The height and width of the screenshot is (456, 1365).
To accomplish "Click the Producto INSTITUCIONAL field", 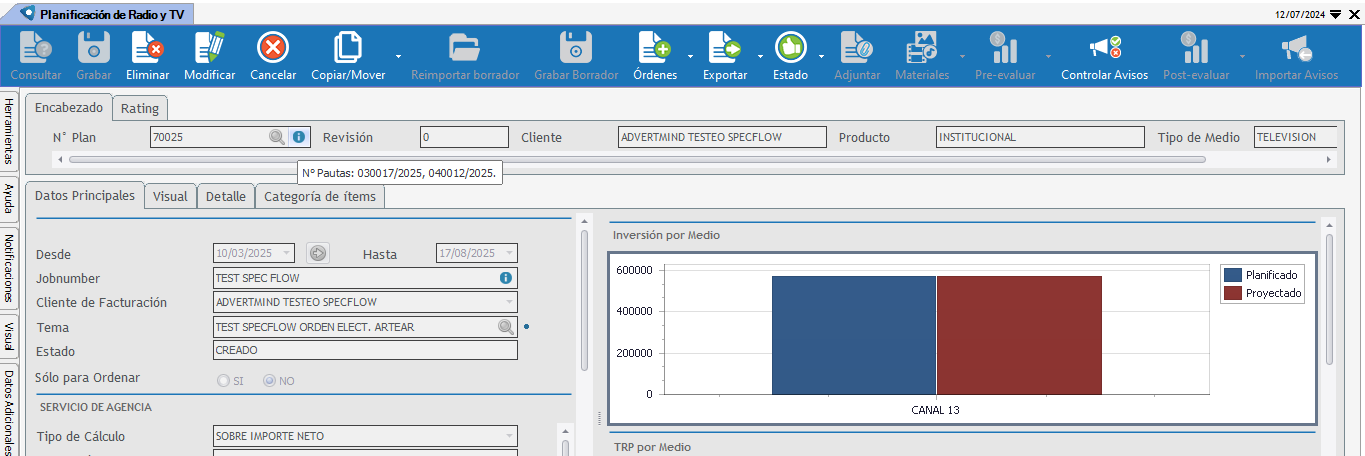I will coord(1039,137).
